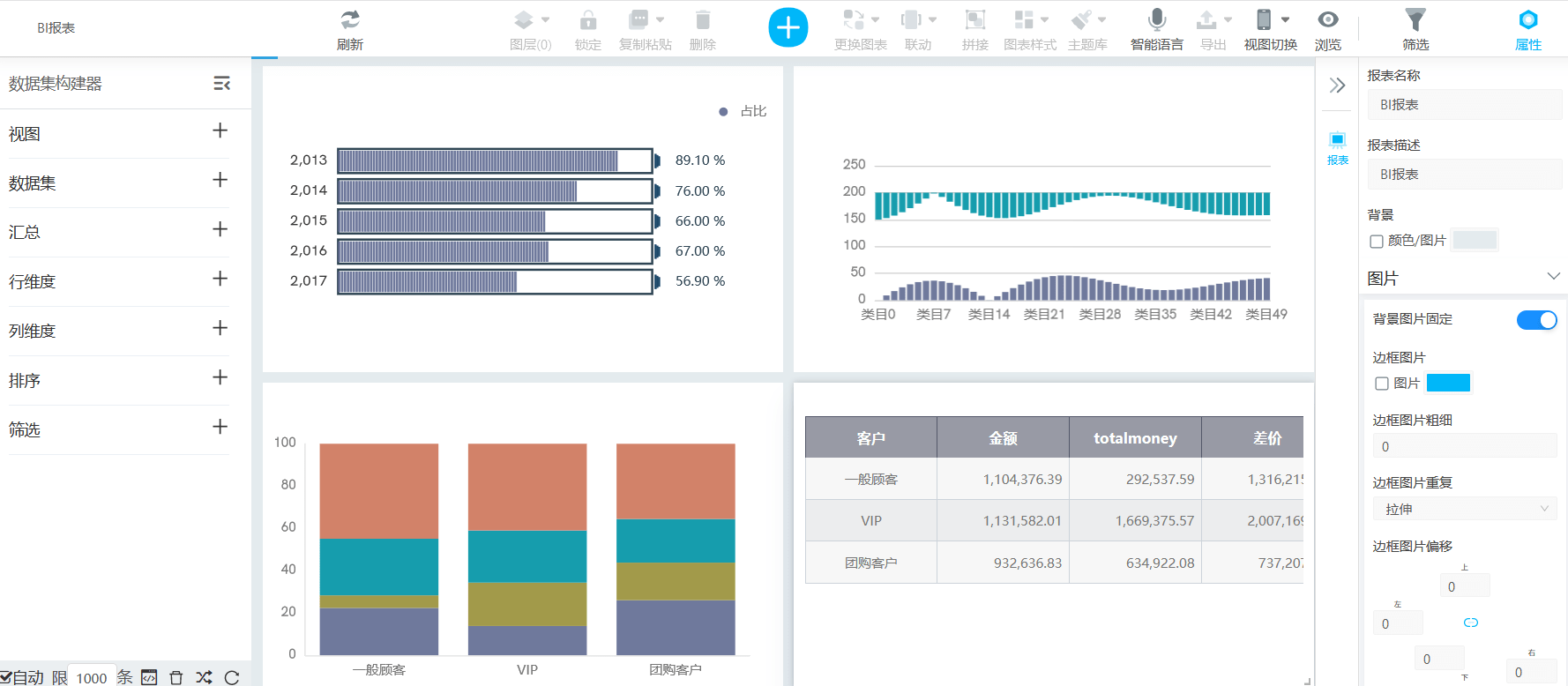1568x686 pixels.
Task: Add a new 行维度 with the plus button
Action: 220,279
